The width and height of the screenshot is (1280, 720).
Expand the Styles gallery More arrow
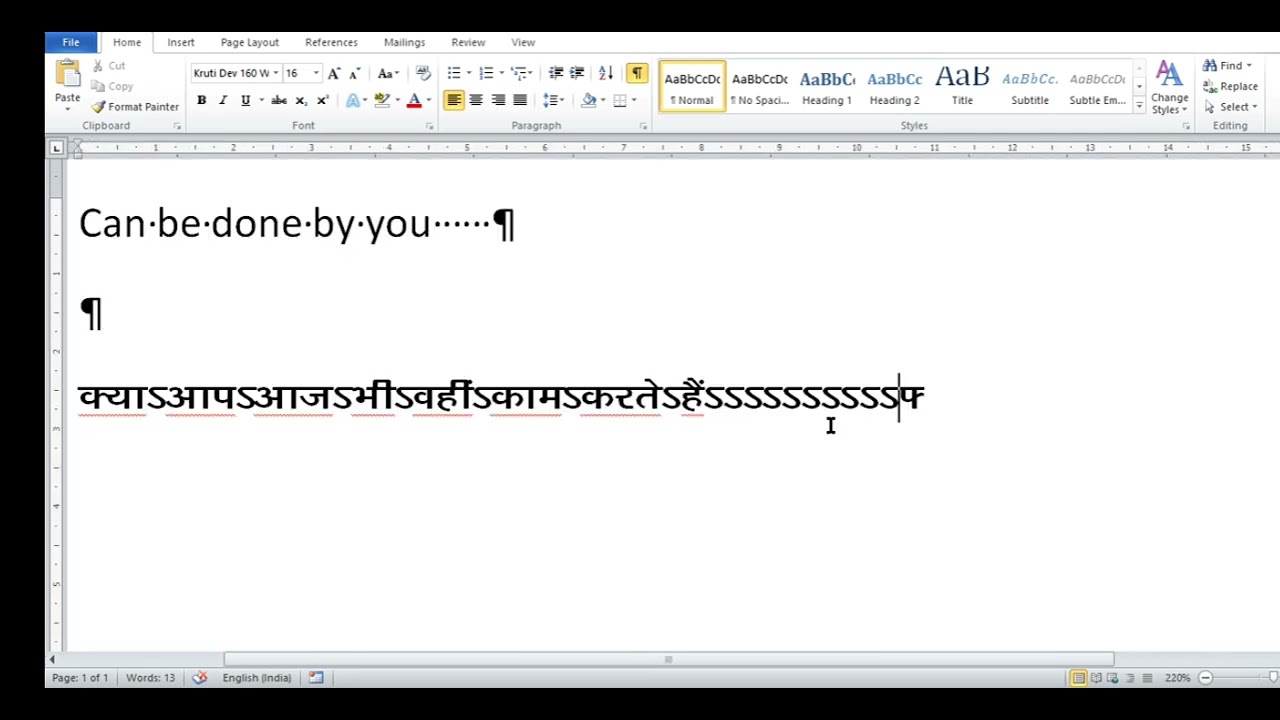1139,105
